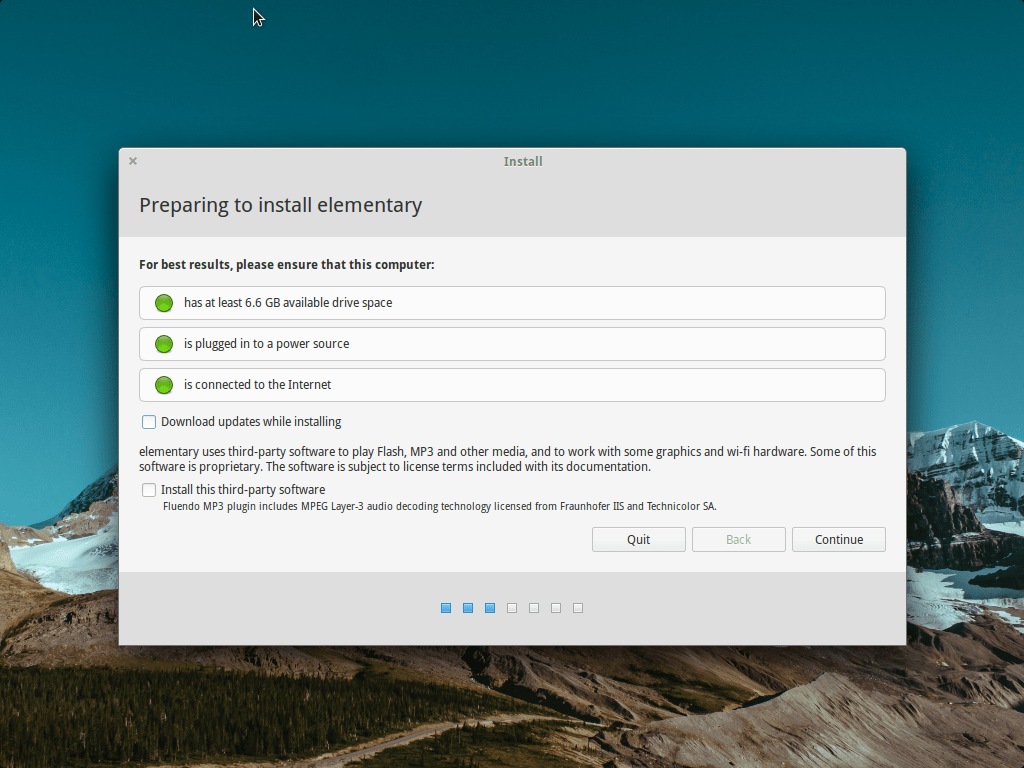This screenshot has width=1024, height=768.
Task: Click the fourth grey progress dot
Action: click(511, 607)
